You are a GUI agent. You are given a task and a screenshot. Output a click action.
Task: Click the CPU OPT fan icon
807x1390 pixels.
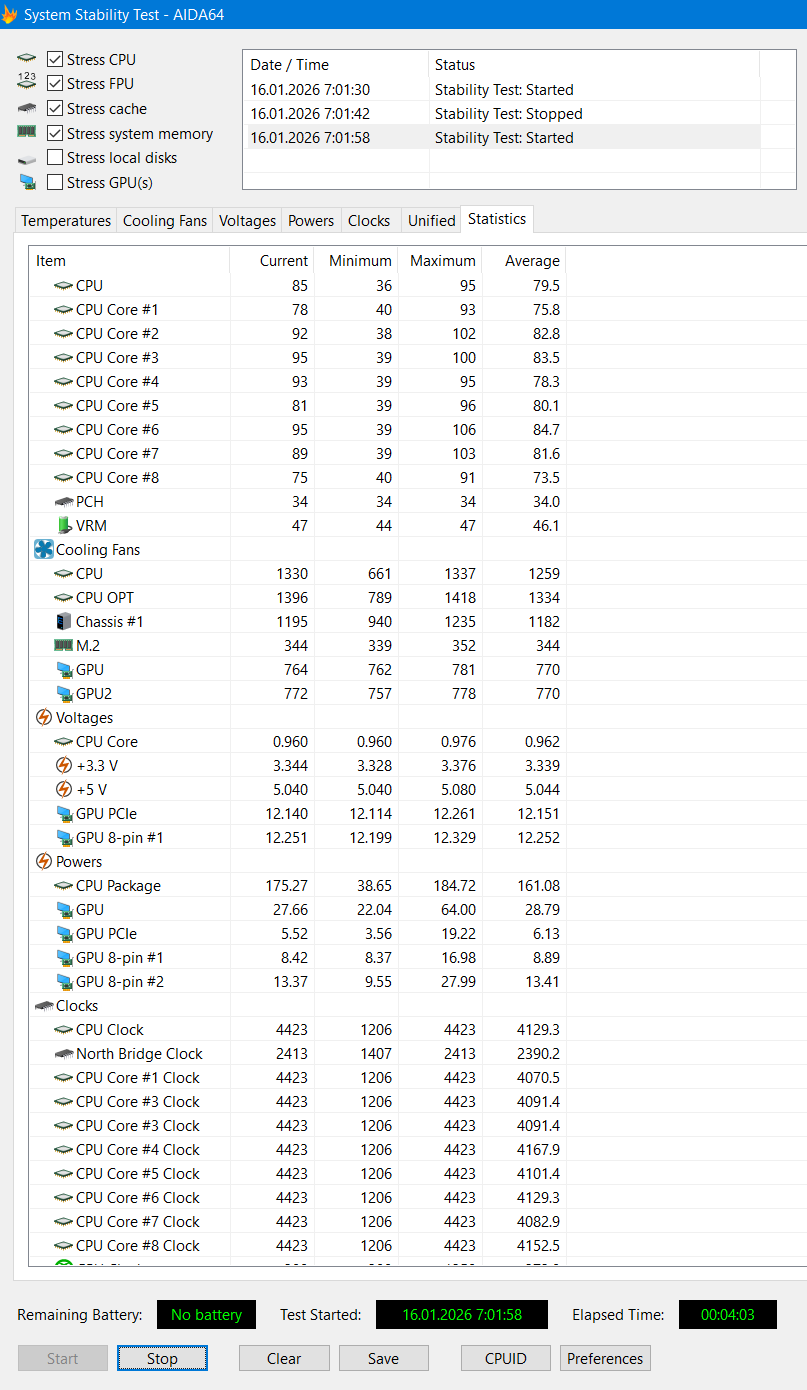click(x=64, y=598)
